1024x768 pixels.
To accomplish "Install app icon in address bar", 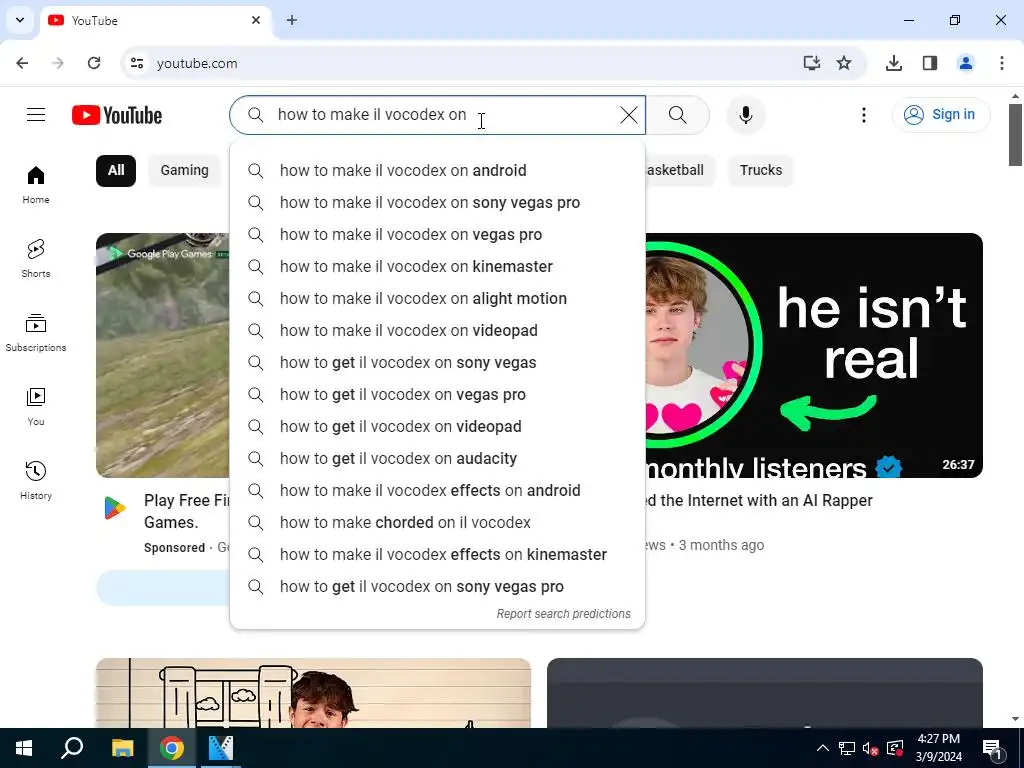I will 811,63.
